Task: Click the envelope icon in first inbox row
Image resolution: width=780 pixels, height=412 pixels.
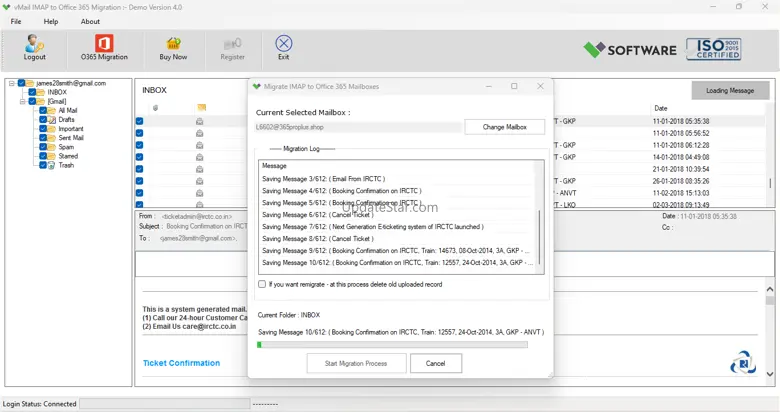Action: pyautogui.click(x=199, y=121)
